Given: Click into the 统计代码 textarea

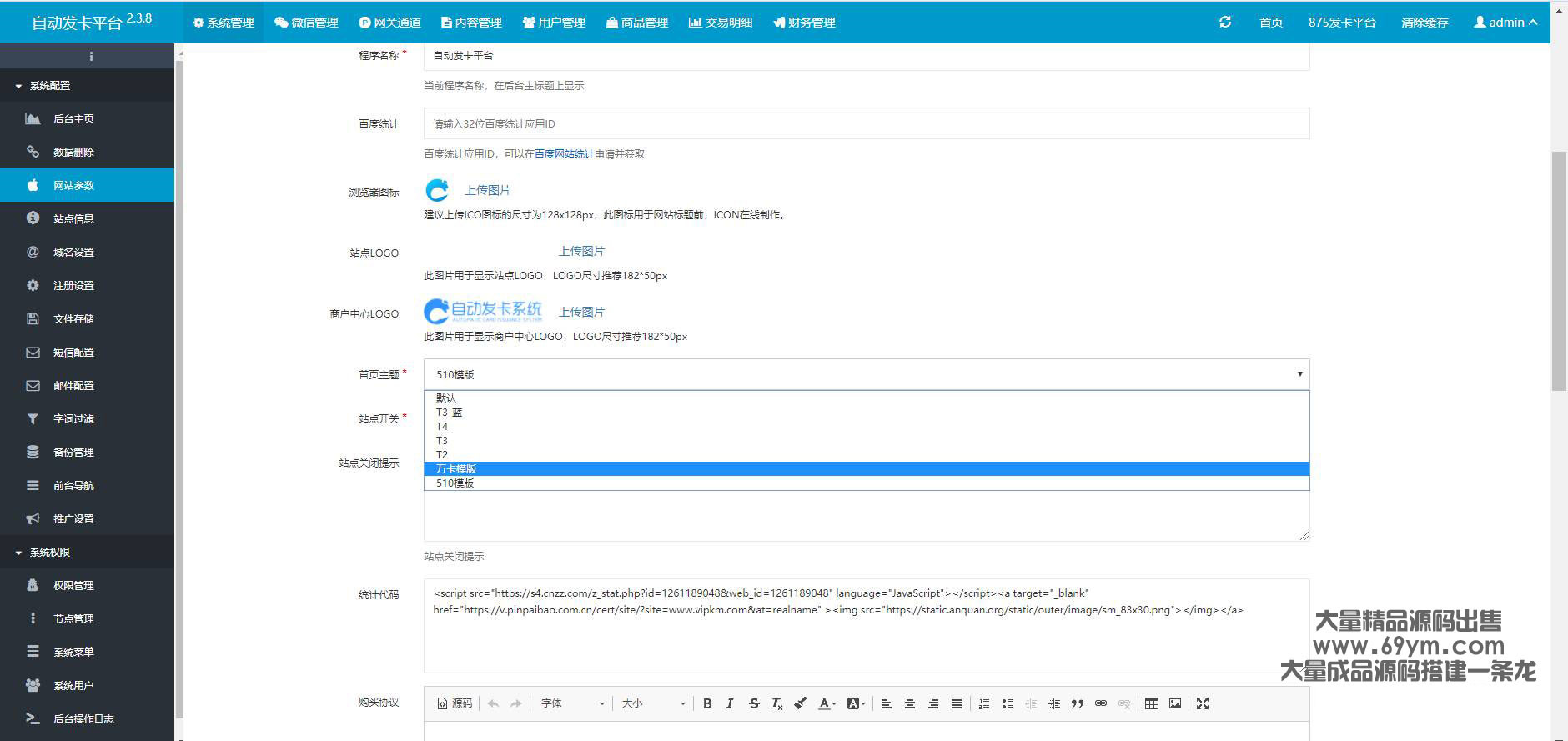Looking at the screenshot, I should tap(867, 625).
